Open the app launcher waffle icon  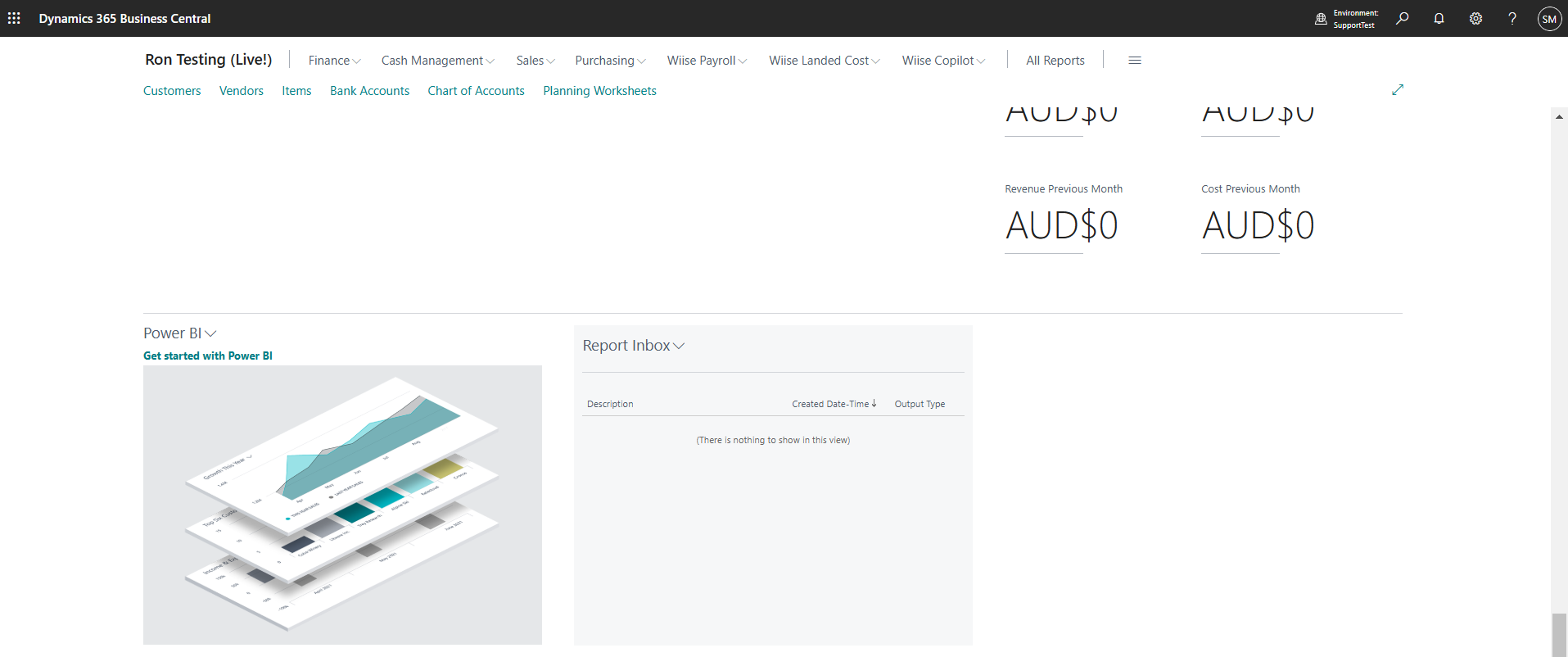pyautogui.click(x=14, y=18)
